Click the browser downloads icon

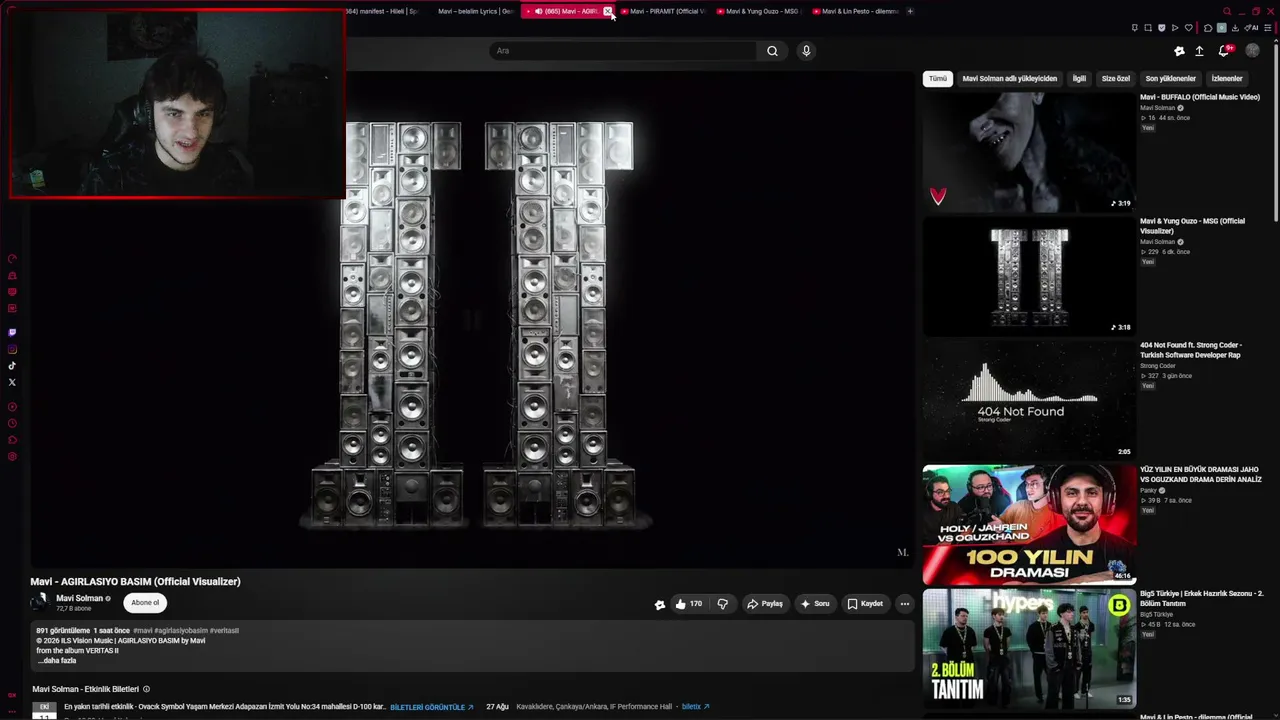(x=1235, y=28)
